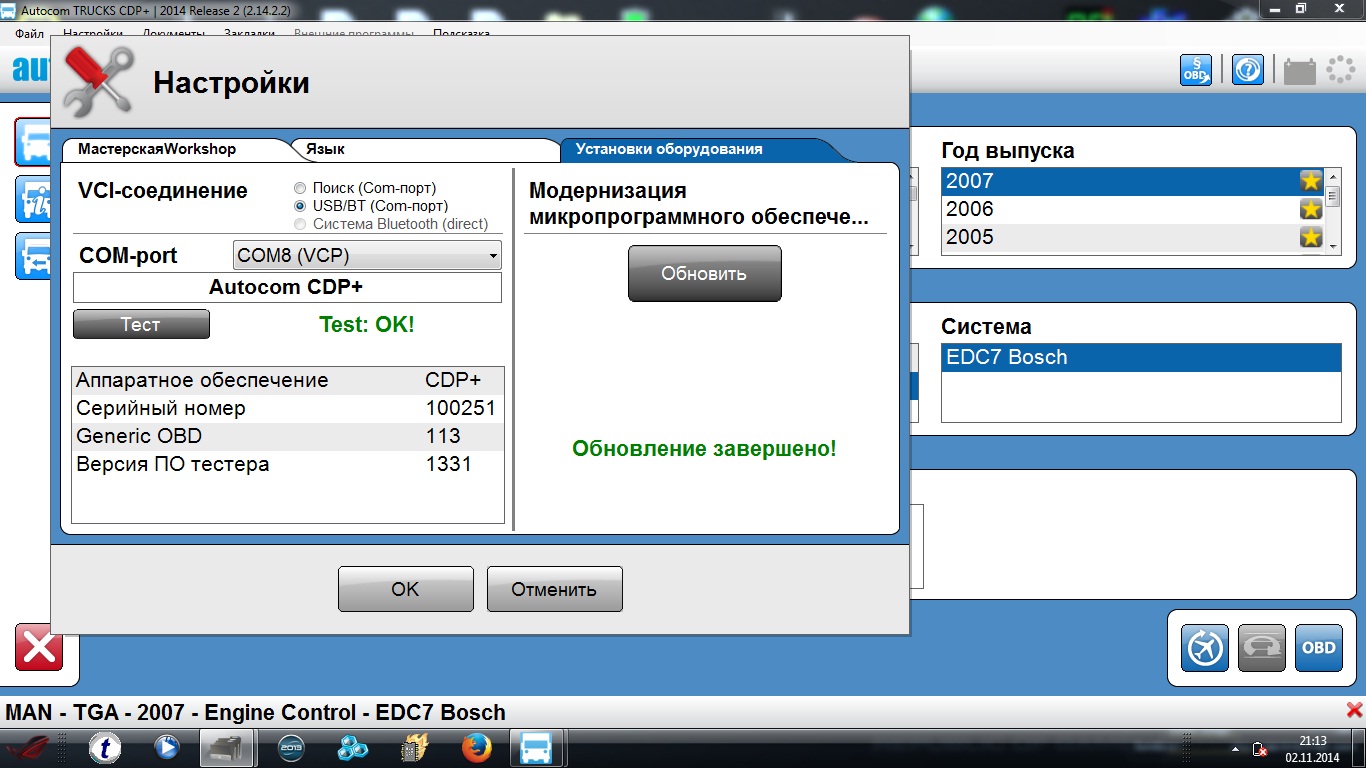The width and height of the screenshot is (1366, 768).
Task: Click the Show desktop strip
Action: pos(1359,748)
